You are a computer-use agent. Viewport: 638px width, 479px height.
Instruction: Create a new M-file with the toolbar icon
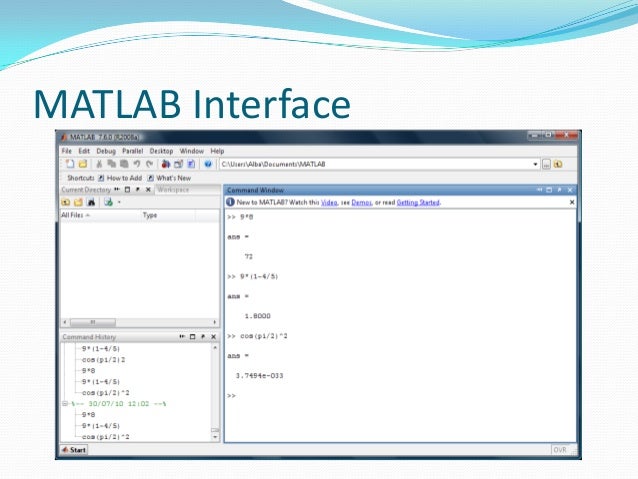pos(70,164)
